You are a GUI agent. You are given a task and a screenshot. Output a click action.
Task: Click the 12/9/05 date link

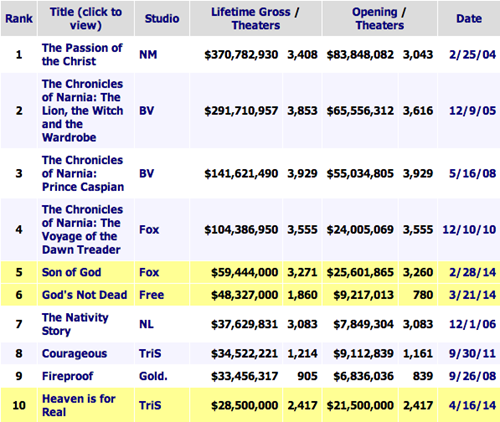472,110
